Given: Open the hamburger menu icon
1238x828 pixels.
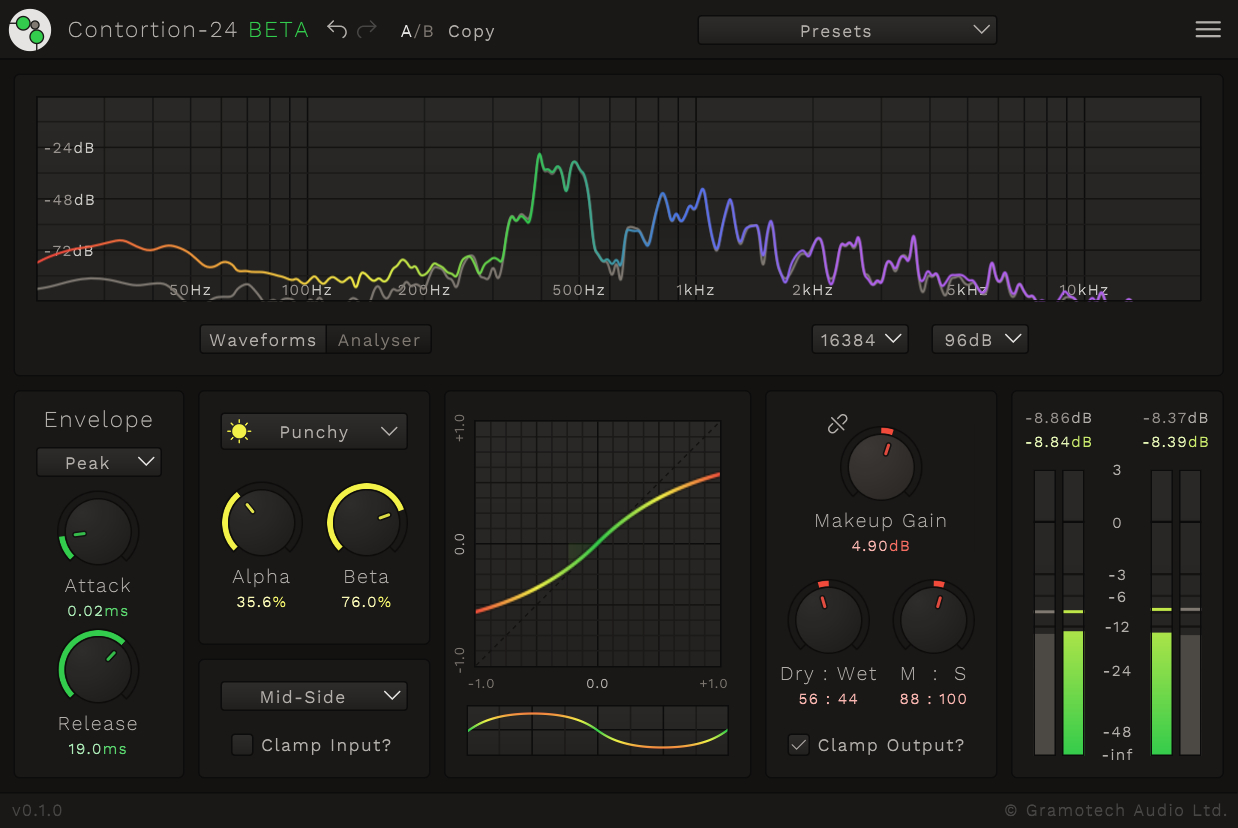Looking at the screenshot, I should (1208, 30).
